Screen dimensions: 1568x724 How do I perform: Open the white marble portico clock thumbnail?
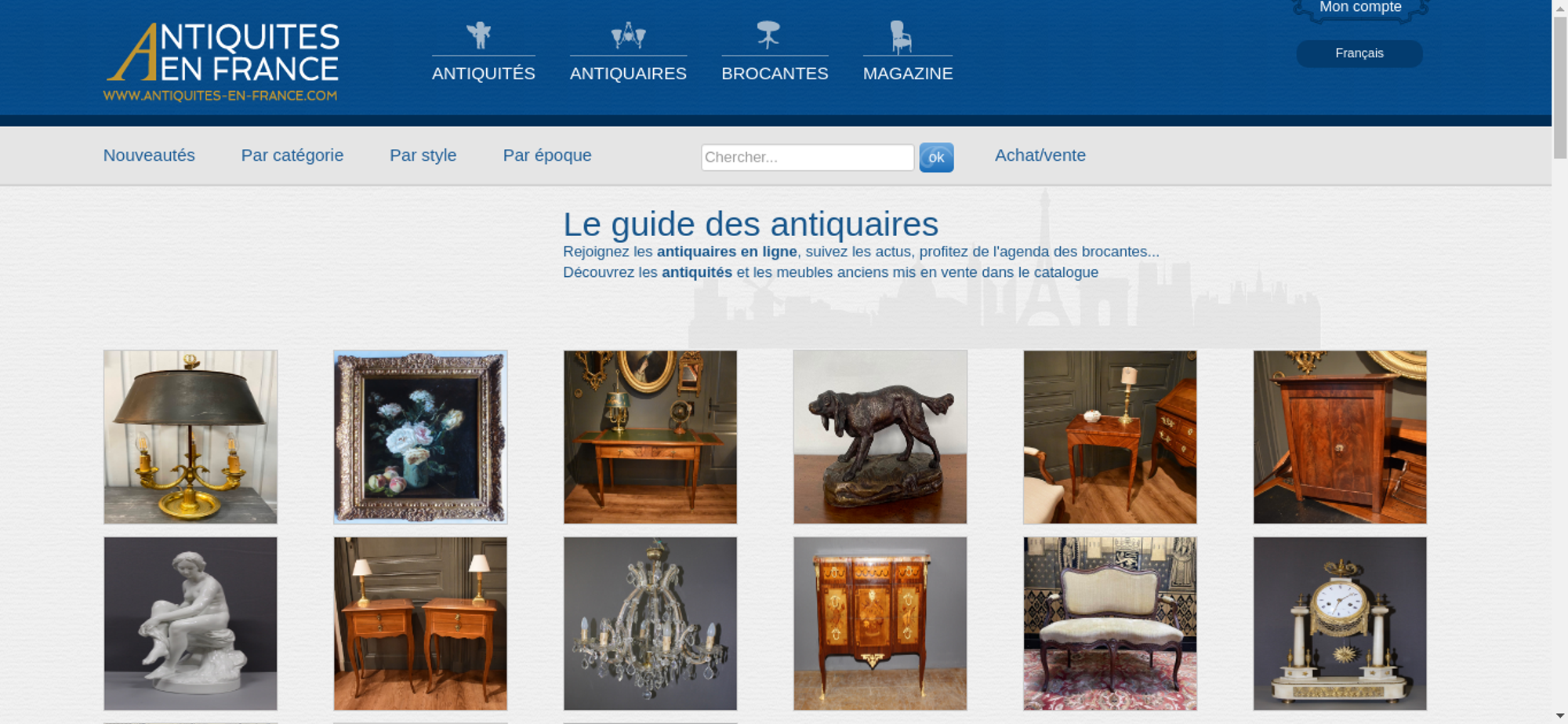tap(1340, 624)
